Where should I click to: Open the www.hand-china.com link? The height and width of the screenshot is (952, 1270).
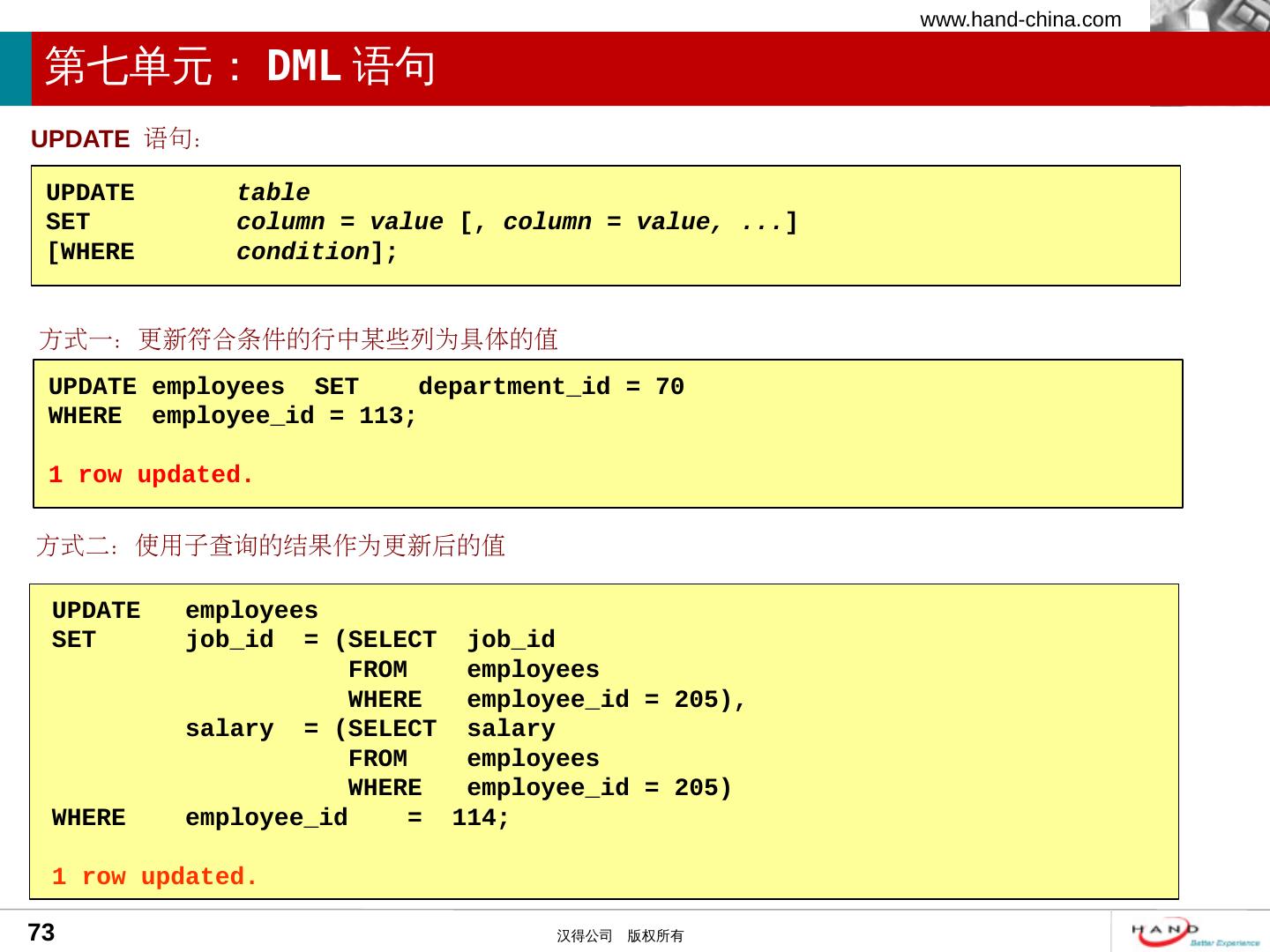pos(1020,19)
